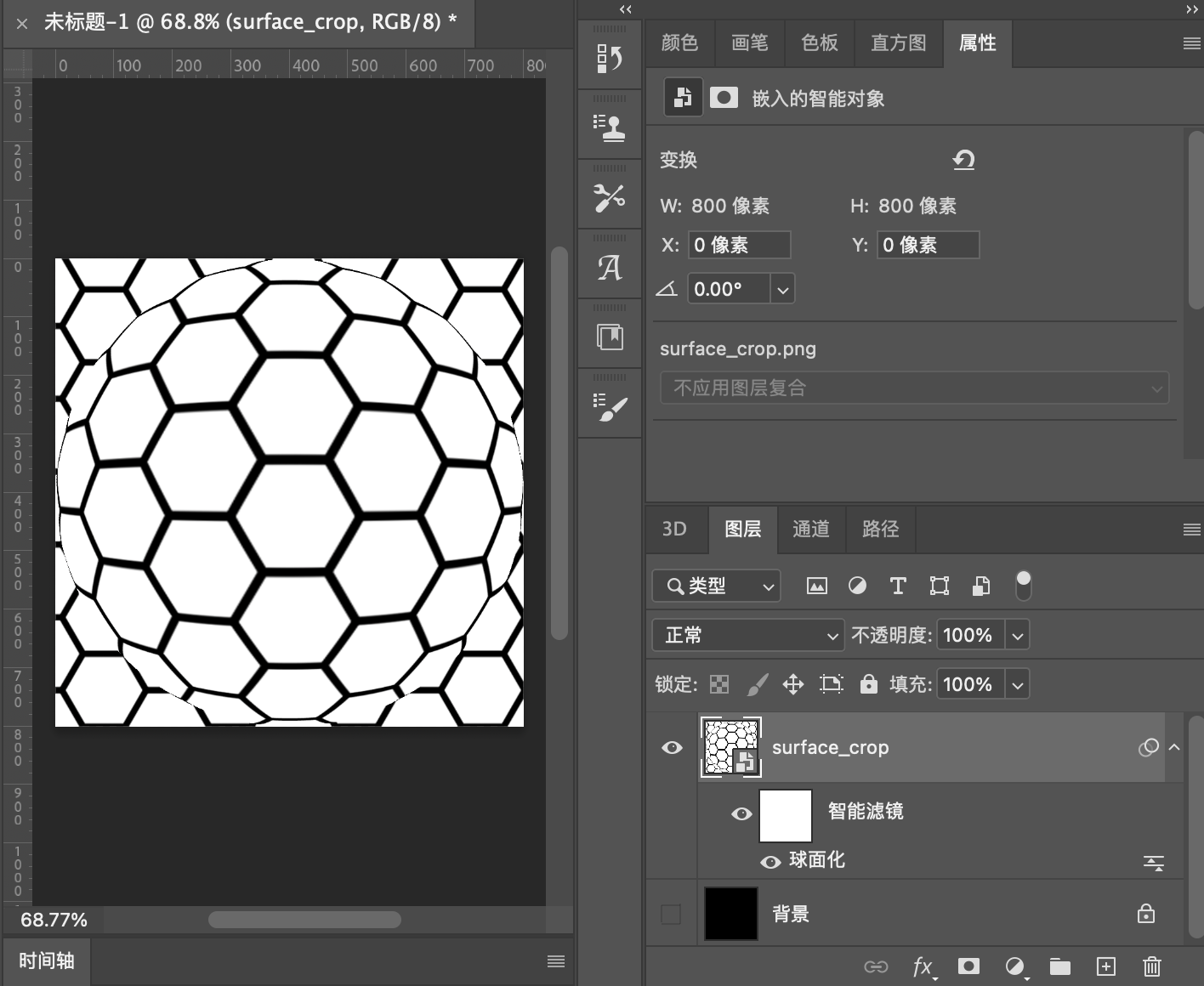Open the rotation angle dropdown arrow
The height and width of the screenshot is (986, 1204).
point(783,290)
